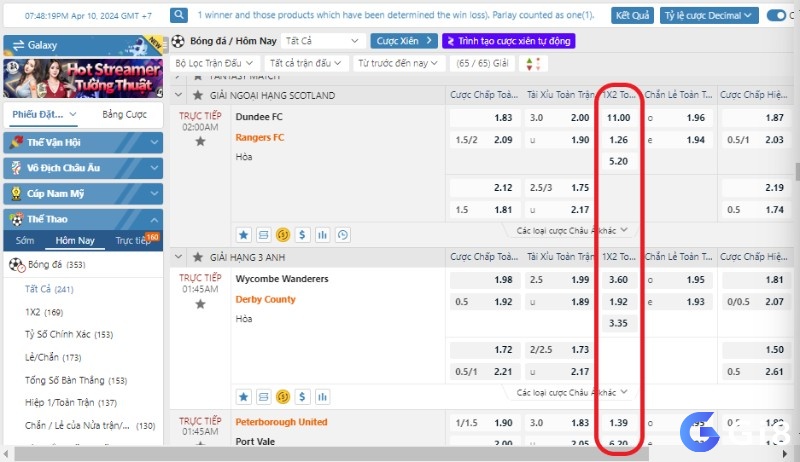Star the Dundee FC match under its time
800x462 pixels.
coord(200,141)
